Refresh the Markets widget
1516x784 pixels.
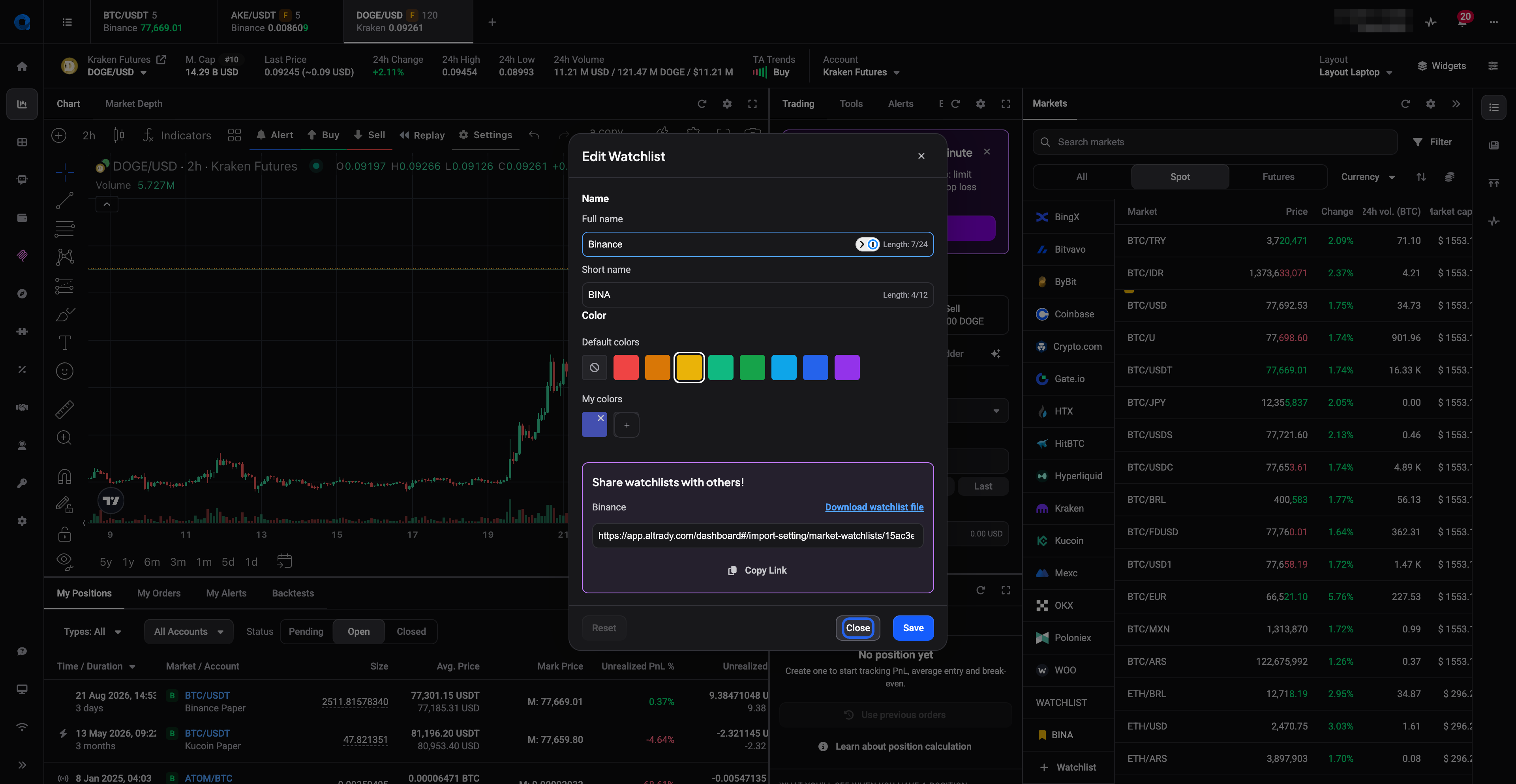coord(1405,103)
